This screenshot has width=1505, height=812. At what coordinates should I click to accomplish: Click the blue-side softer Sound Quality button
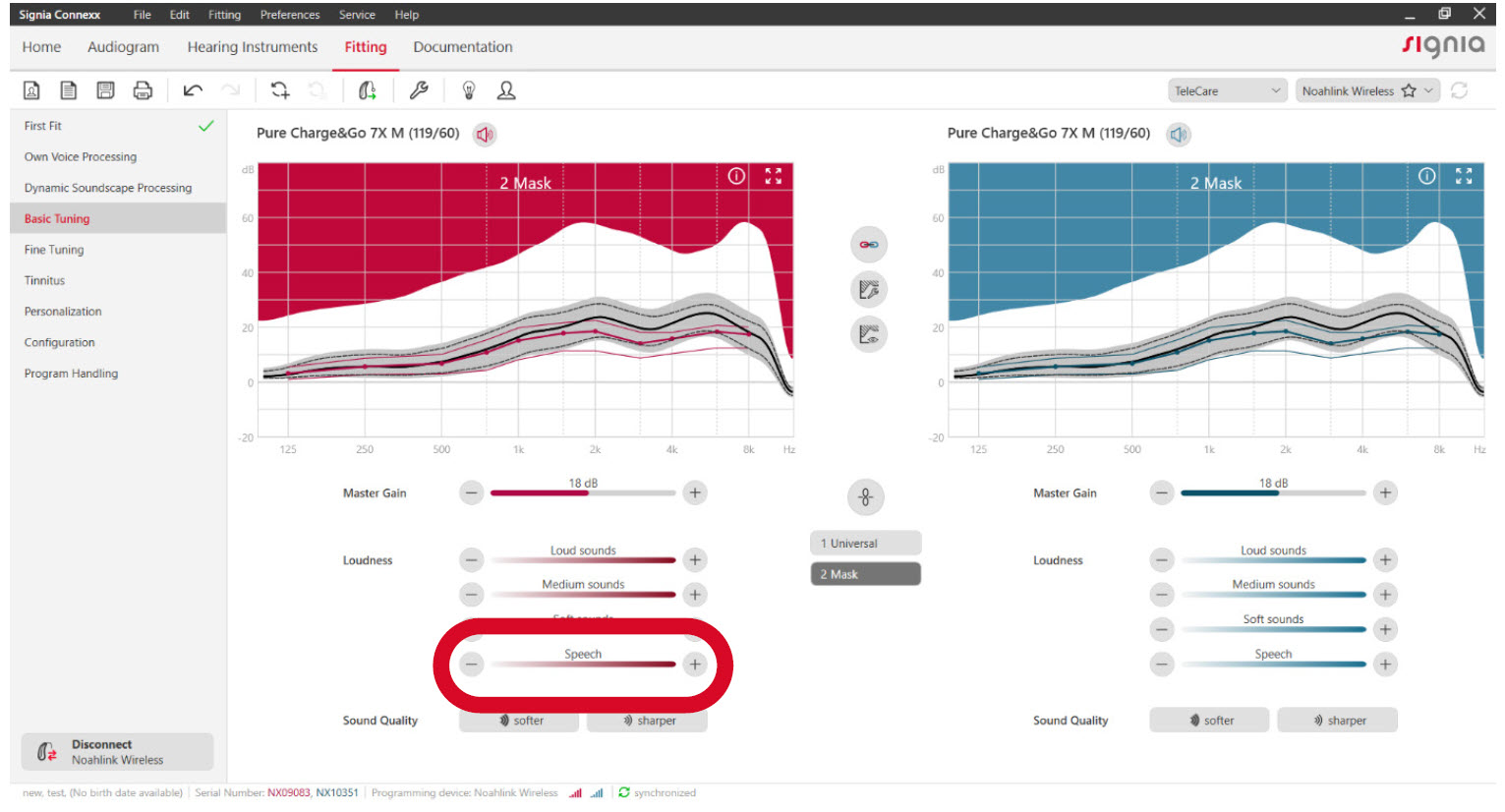1209,721
